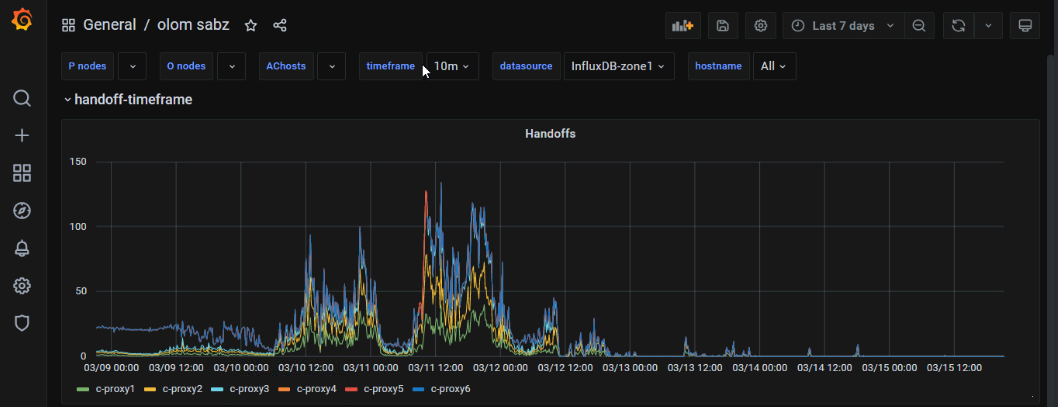Open the InfluxDB-zone1 datasource dropdown
1058x407 pixels.
(618, 66)
